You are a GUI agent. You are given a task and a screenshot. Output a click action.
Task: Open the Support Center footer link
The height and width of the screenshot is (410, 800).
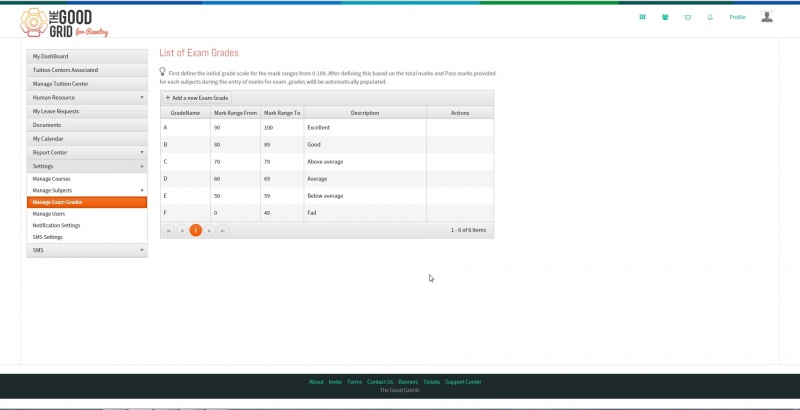pyautogui.click(x=463, y=382)
